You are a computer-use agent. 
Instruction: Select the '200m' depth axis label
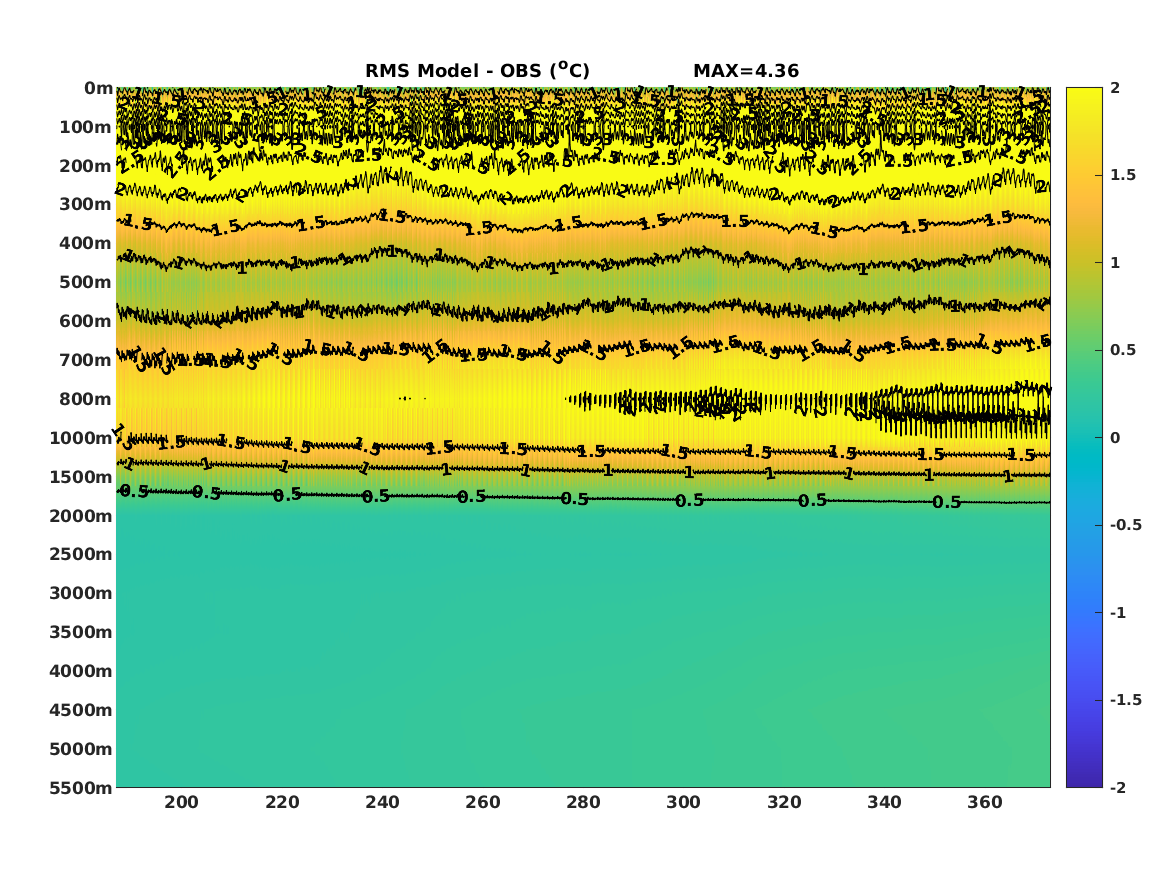86,166
